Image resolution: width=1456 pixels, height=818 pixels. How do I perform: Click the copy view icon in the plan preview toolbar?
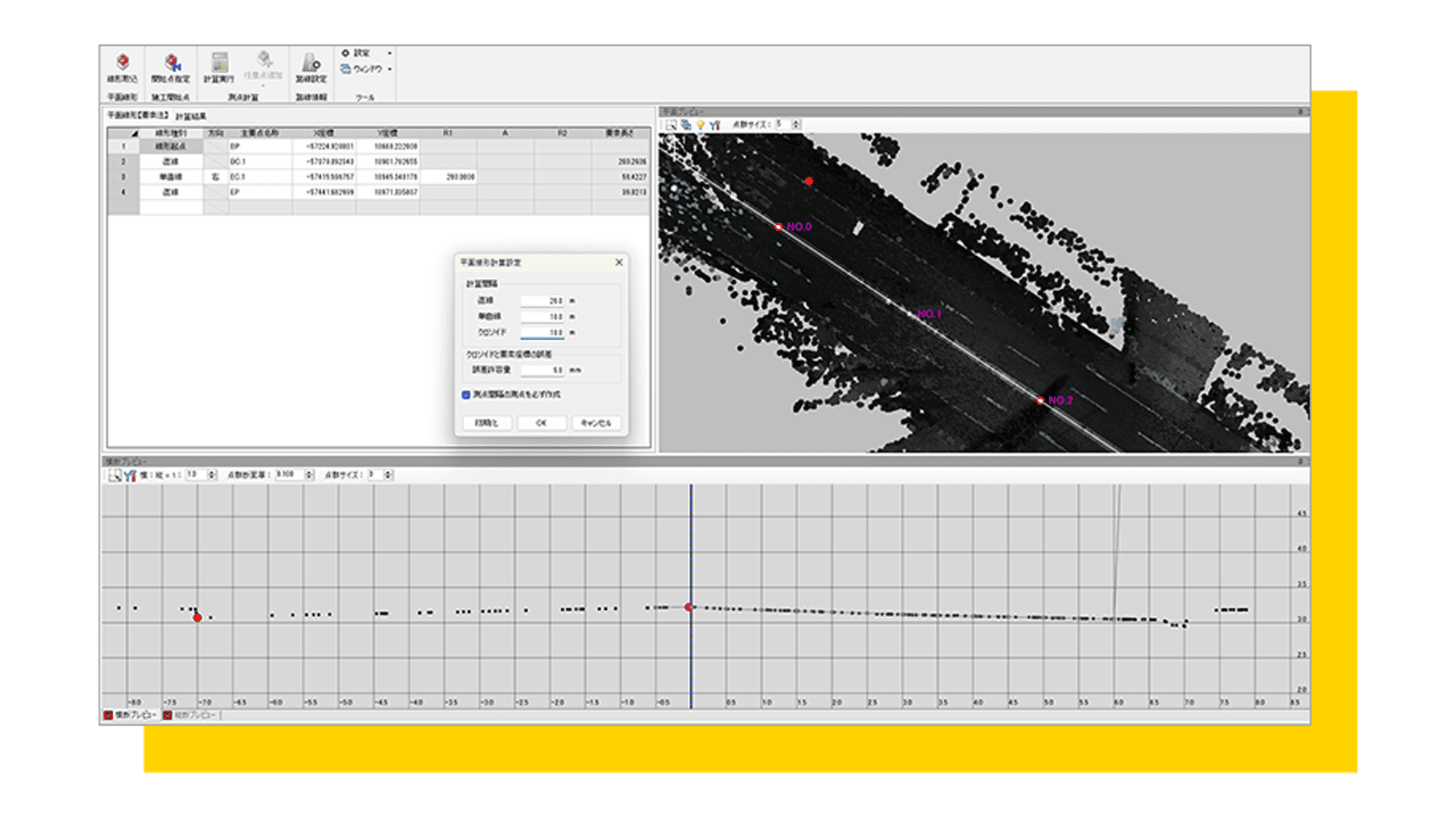tap(686, 125)
